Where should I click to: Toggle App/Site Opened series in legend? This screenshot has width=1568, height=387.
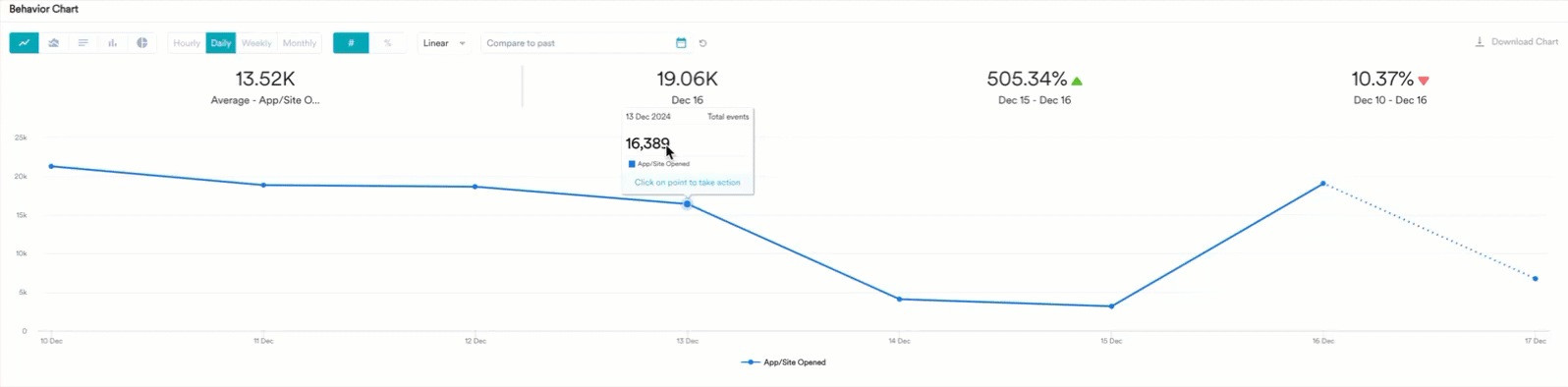[784, 362]
